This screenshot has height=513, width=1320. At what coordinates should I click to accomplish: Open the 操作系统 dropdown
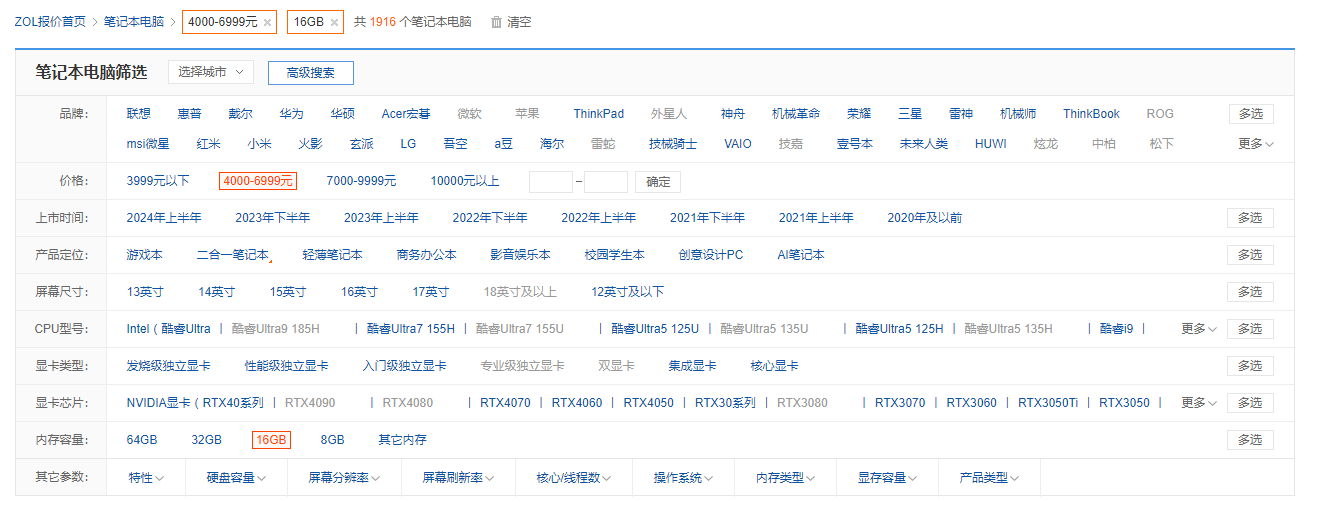683,478
